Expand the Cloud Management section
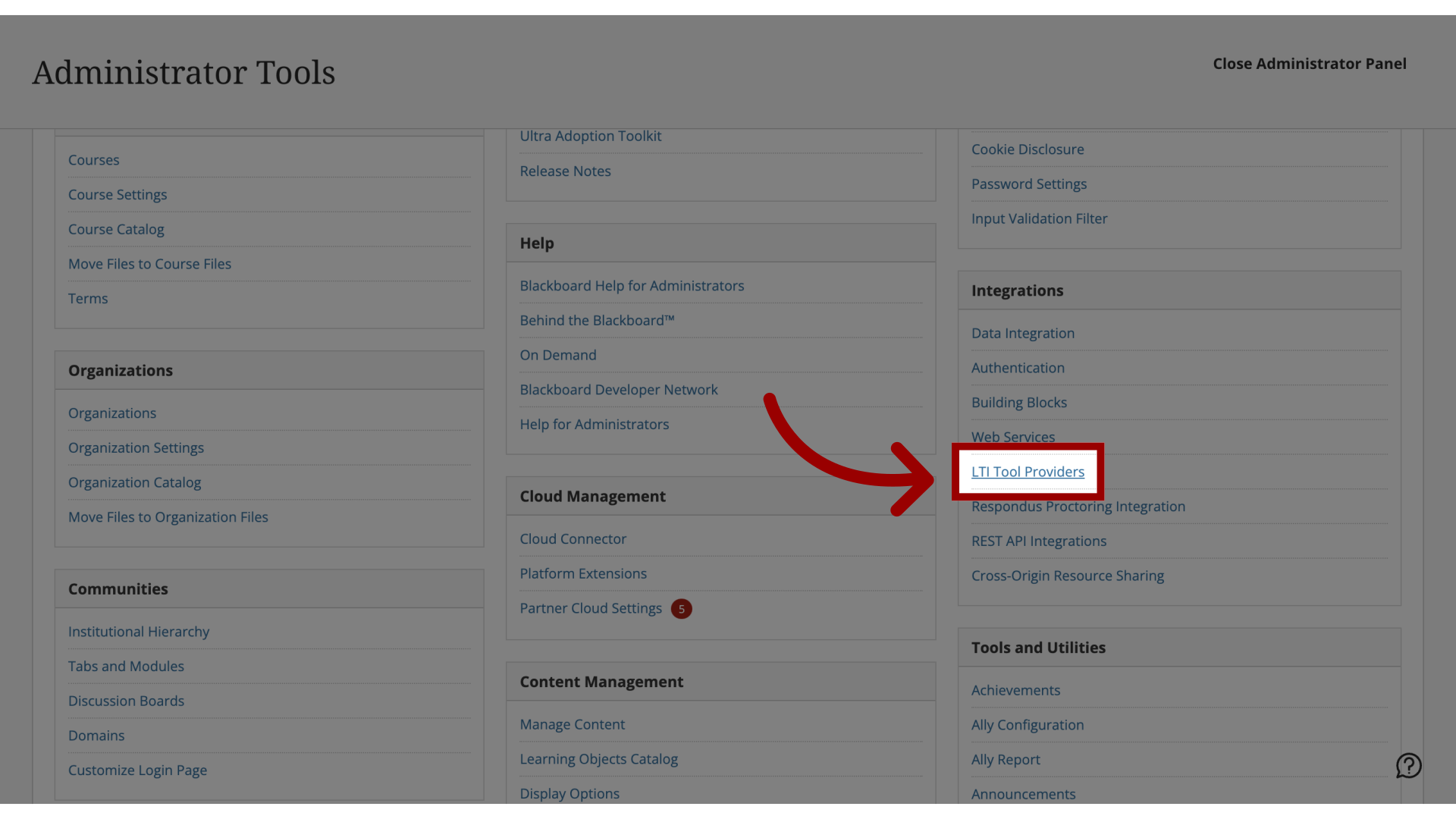The width and height of the screenshot is (1456, 819). click(592, 497)
